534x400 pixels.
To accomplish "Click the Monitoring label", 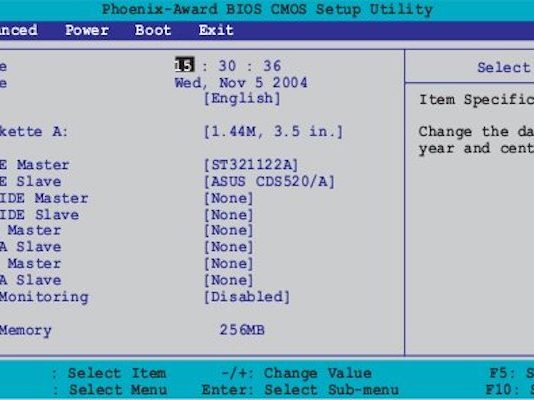I will tap(44, 298).
